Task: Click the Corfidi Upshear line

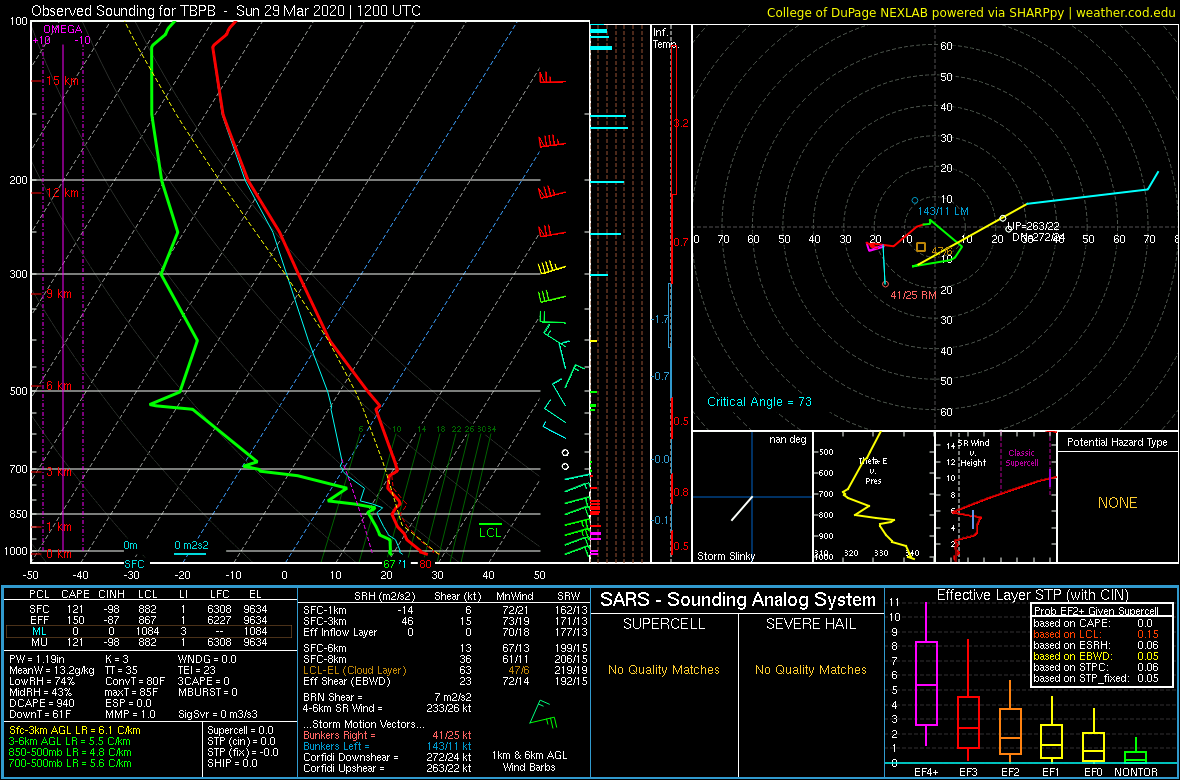Action: pos(387,768)
